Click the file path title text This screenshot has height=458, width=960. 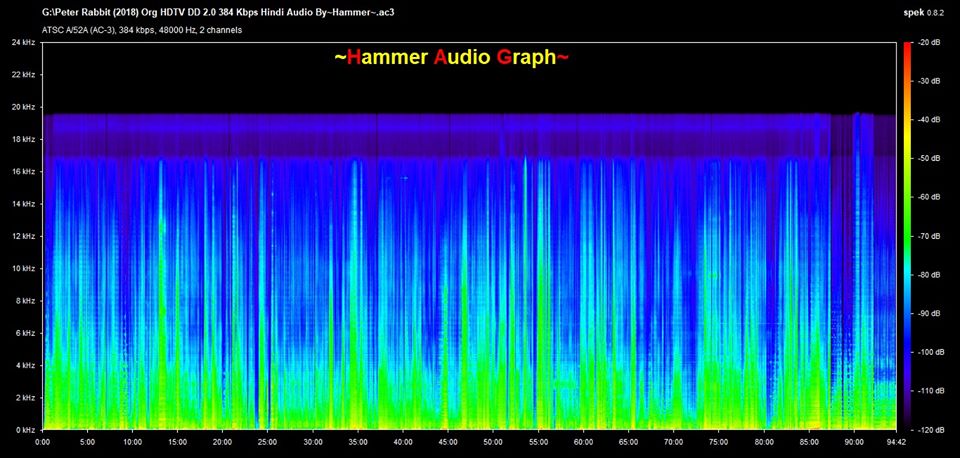click(218, 12)
